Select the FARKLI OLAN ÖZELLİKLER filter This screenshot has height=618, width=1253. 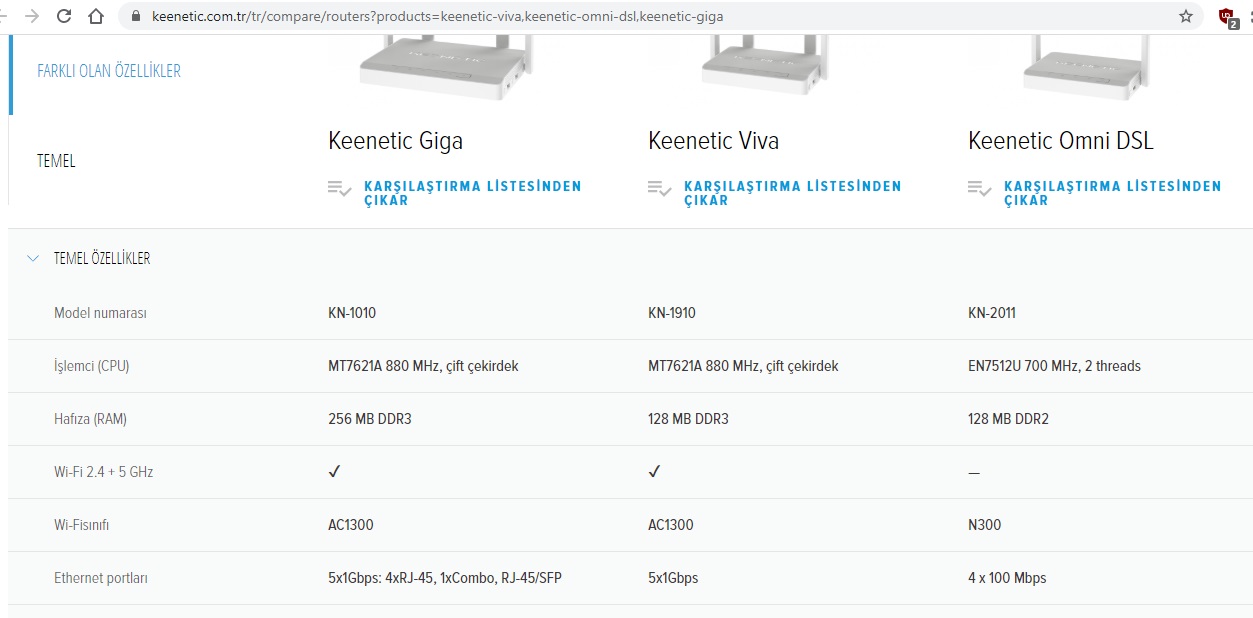tap(109, 71)
